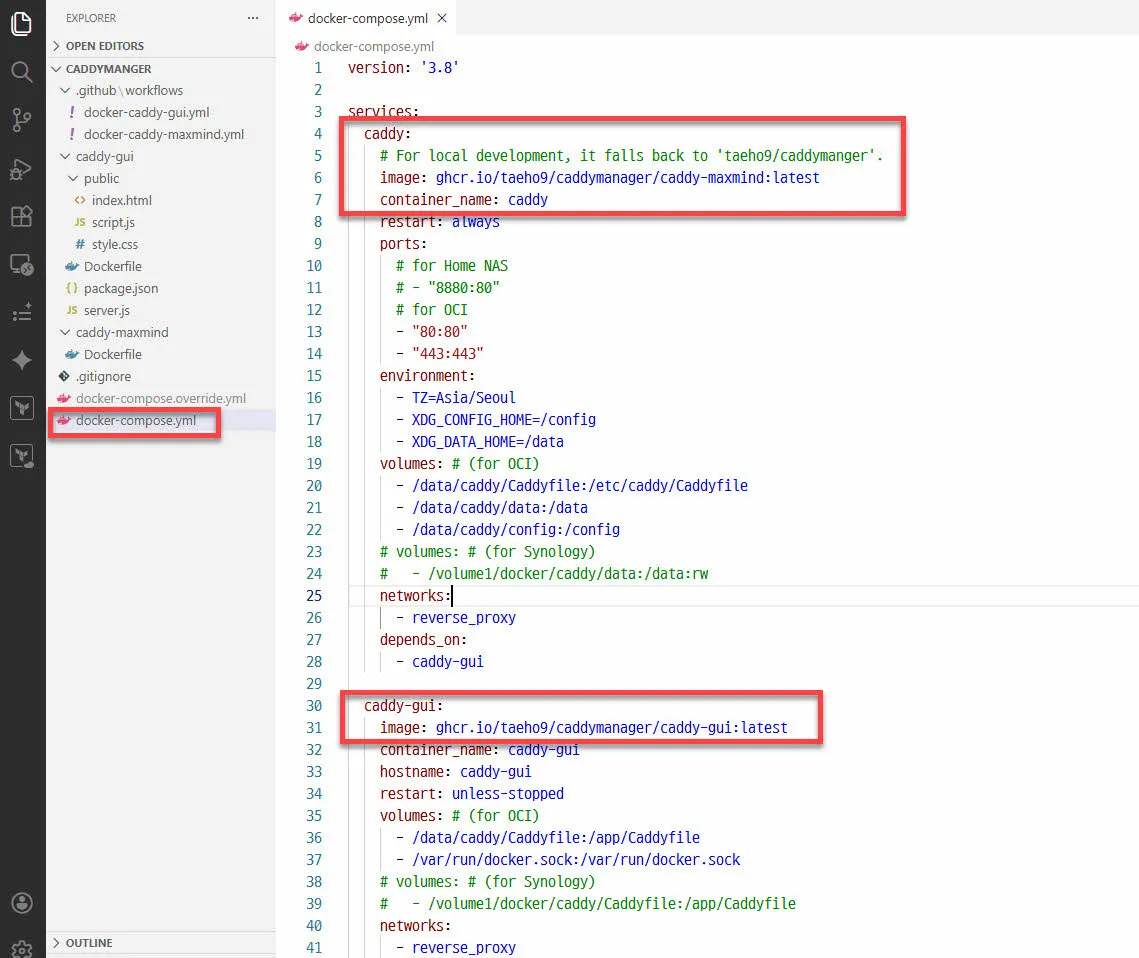Open the Source Control view
This screenshot has height=958, width=1139.
(x=22, y=120)
